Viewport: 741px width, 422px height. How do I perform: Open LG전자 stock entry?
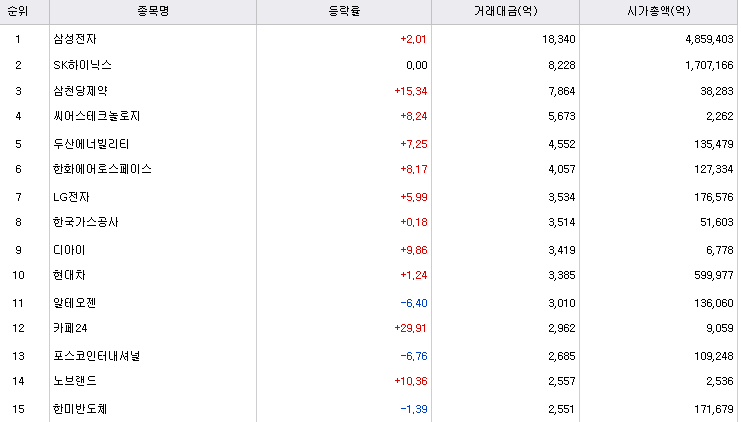71,197
